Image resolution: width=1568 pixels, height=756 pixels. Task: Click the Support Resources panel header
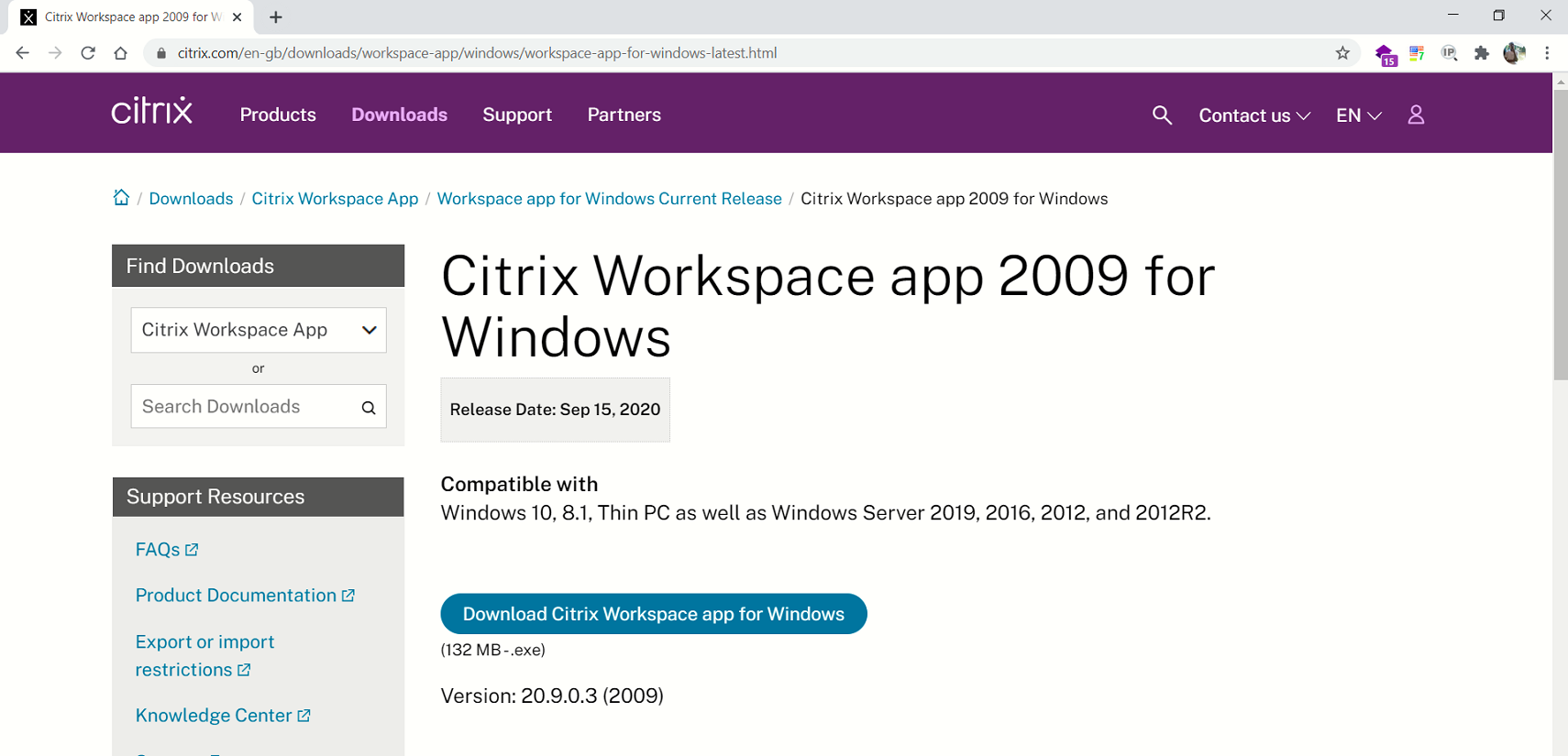[x=258, y=497]
